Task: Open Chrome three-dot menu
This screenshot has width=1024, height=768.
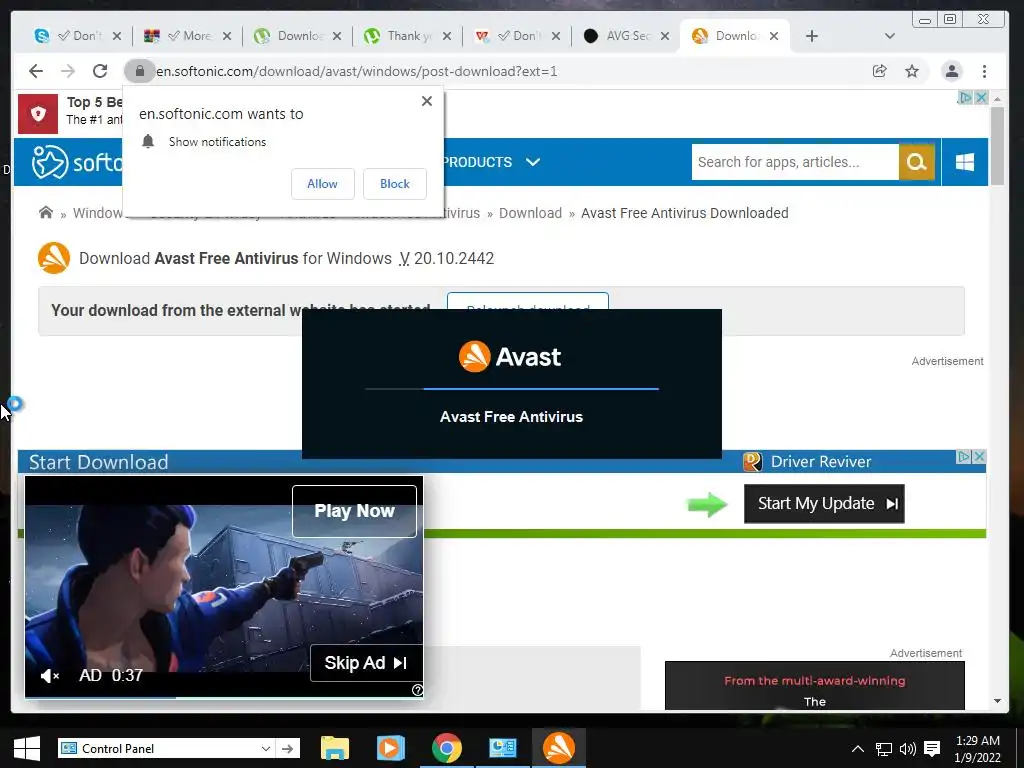Action: point(984,71)
